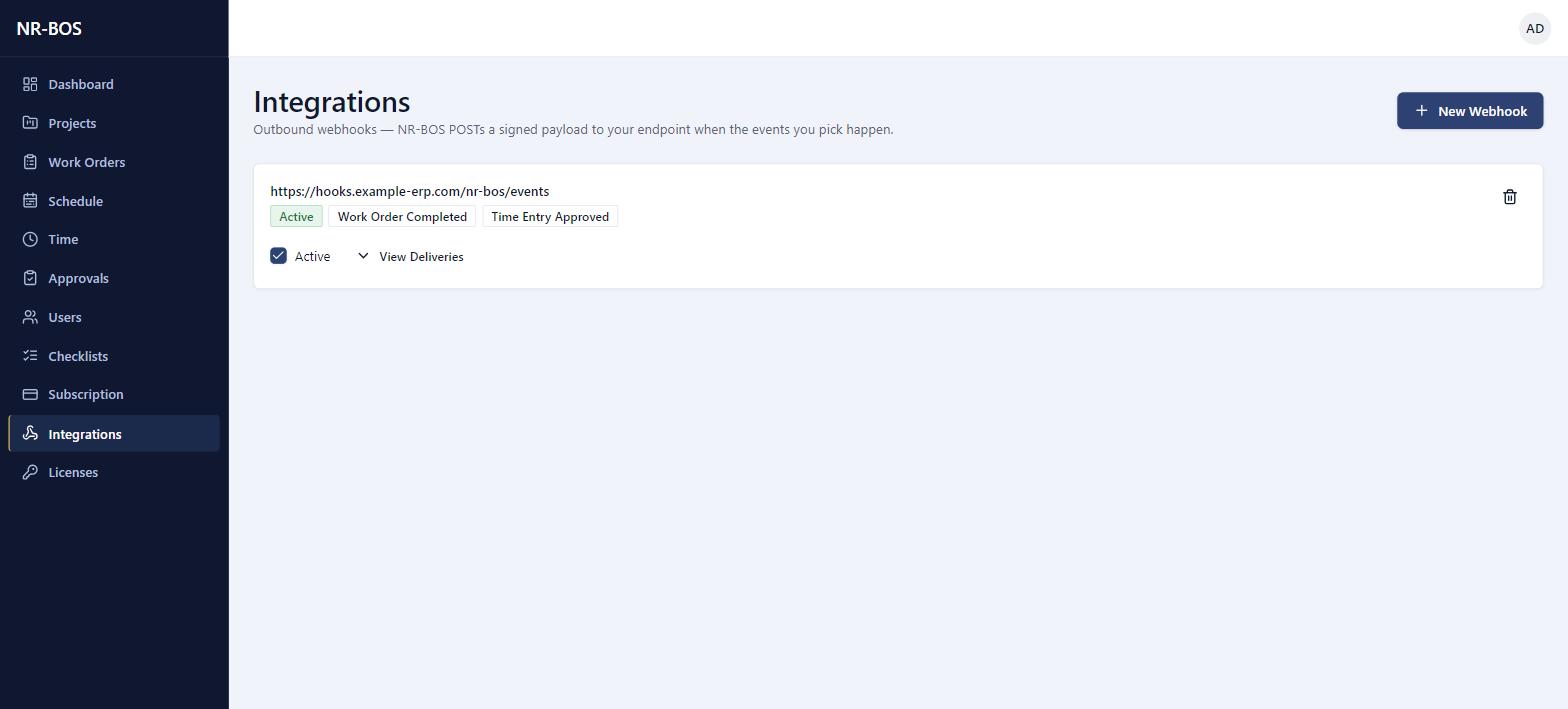This screenshot has height=709, width=1568.
Task: Click the Work Orders clipboard icon
Action: pyautogui.click(x=30, y=162)
